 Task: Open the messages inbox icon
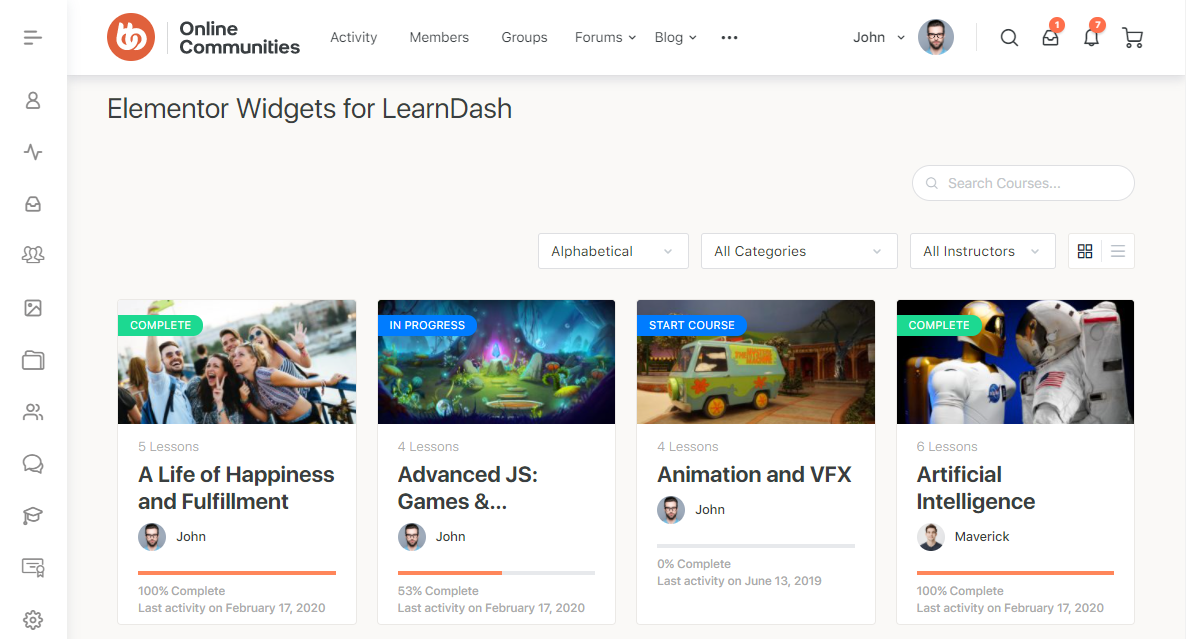point(1050,37)
